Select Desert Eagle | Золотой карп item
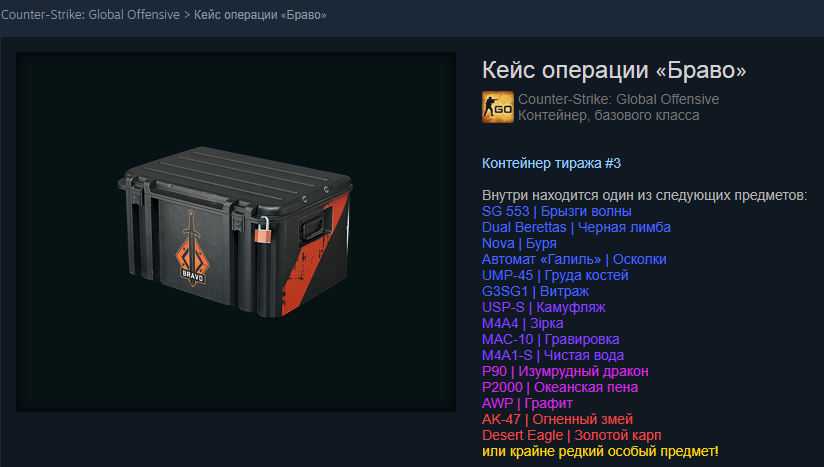 (x=571, y=435)
